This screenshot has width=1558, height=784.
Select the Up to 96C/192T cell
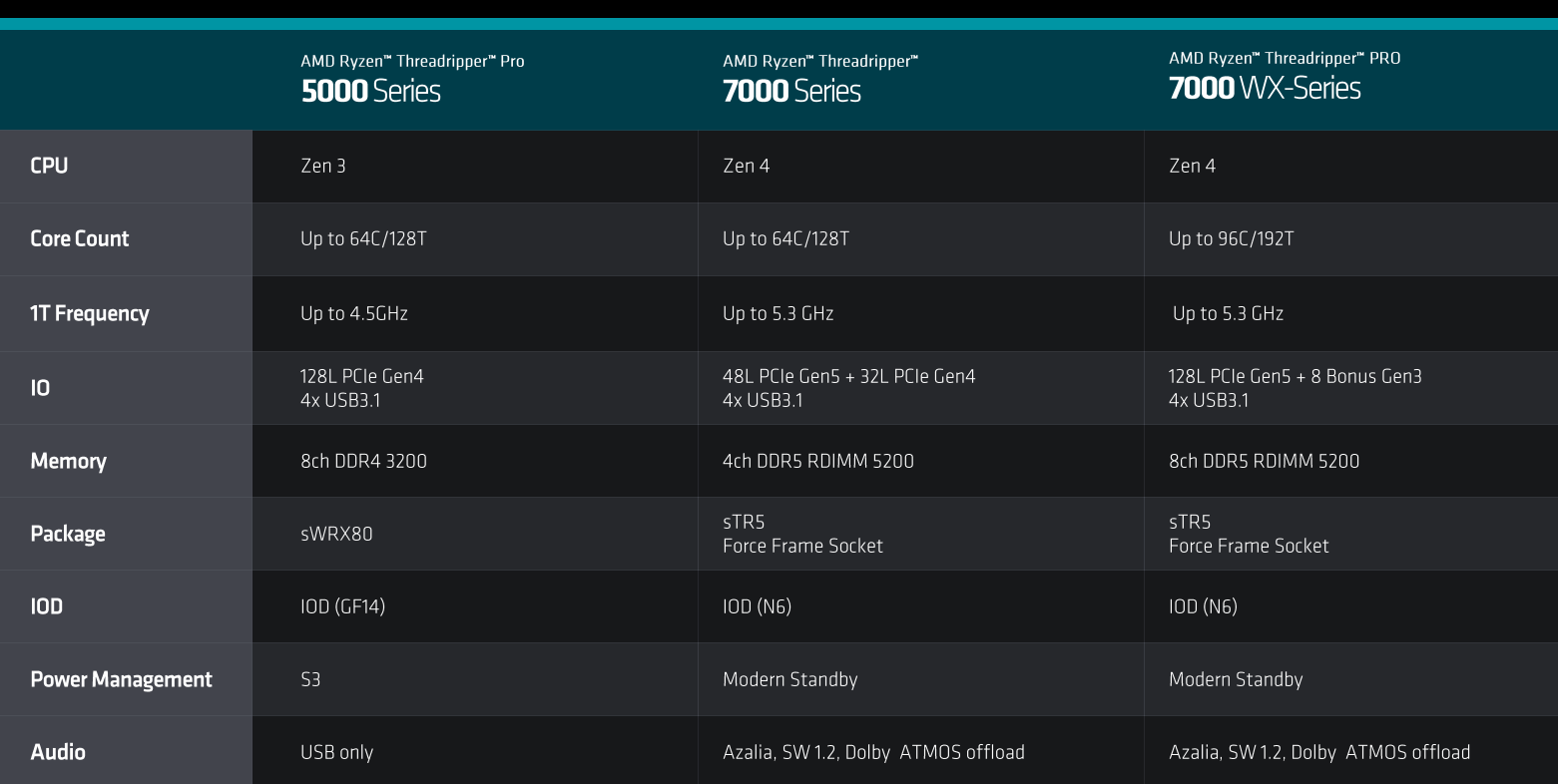click(x=1231, y=238)
